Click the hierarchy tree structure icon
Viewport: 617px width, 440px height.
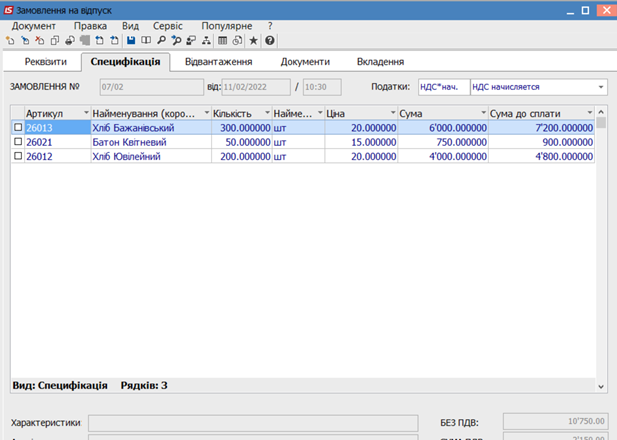click(206, 41)
